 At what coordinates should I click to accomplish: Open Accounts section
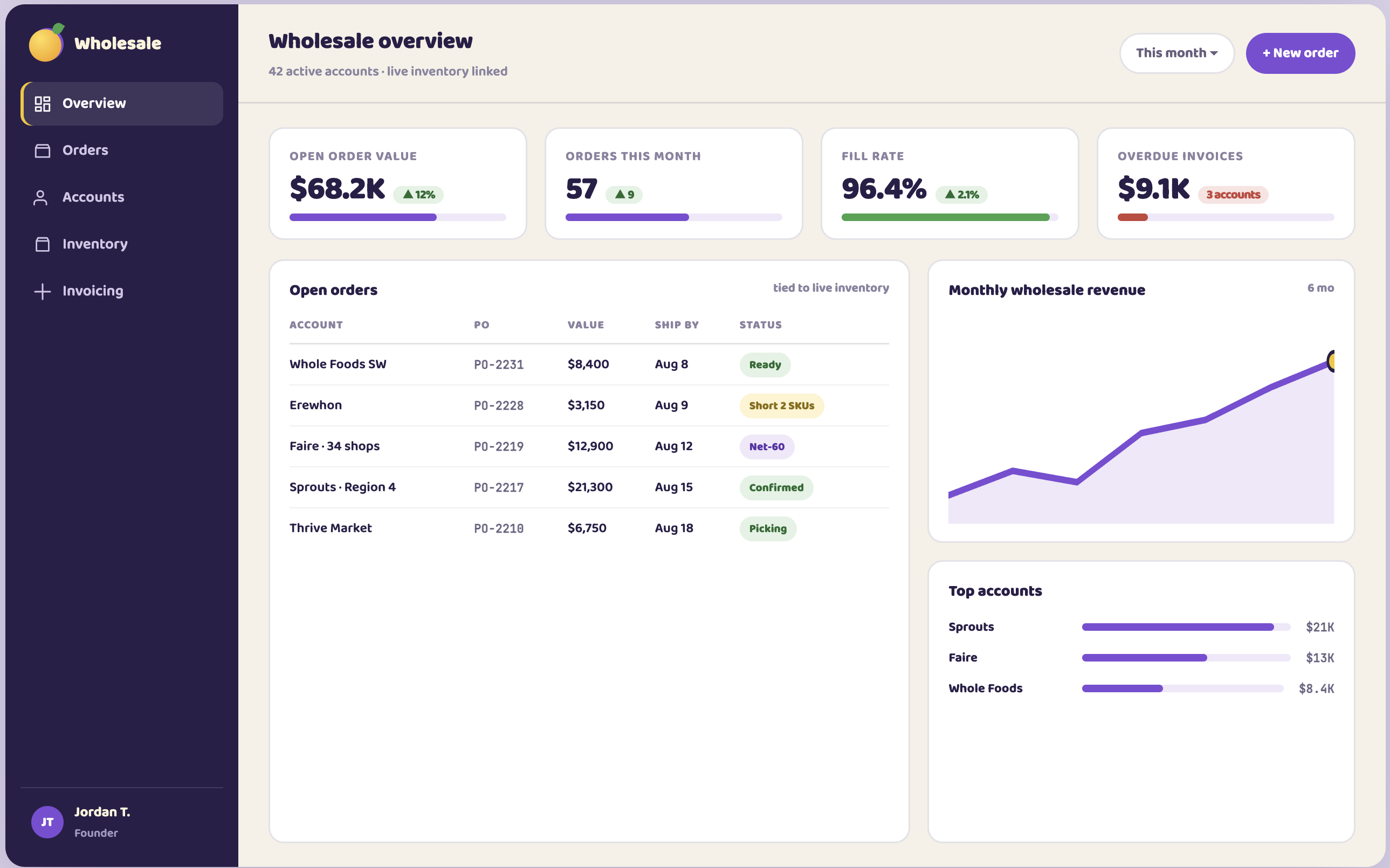tap(122, 197)
